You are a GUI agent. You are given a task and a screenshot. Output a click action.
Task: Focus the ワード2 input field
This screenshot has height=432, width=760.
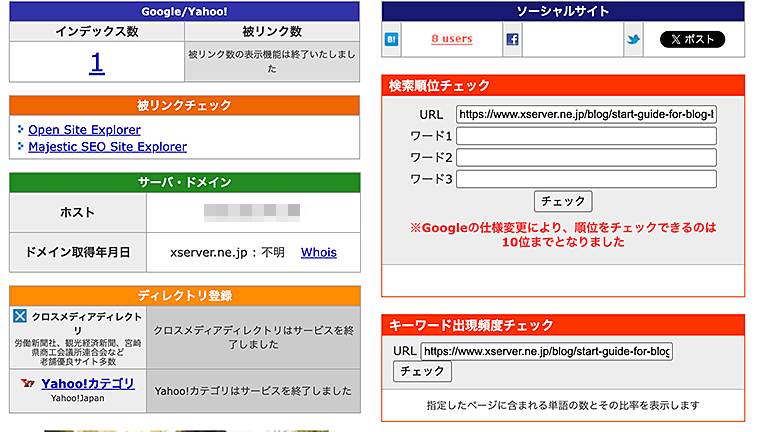586,157
